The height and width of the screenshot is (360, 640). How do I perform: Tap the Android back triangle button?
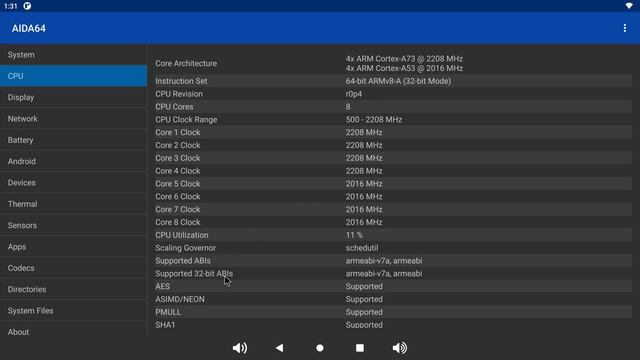(x=280, y=348)
